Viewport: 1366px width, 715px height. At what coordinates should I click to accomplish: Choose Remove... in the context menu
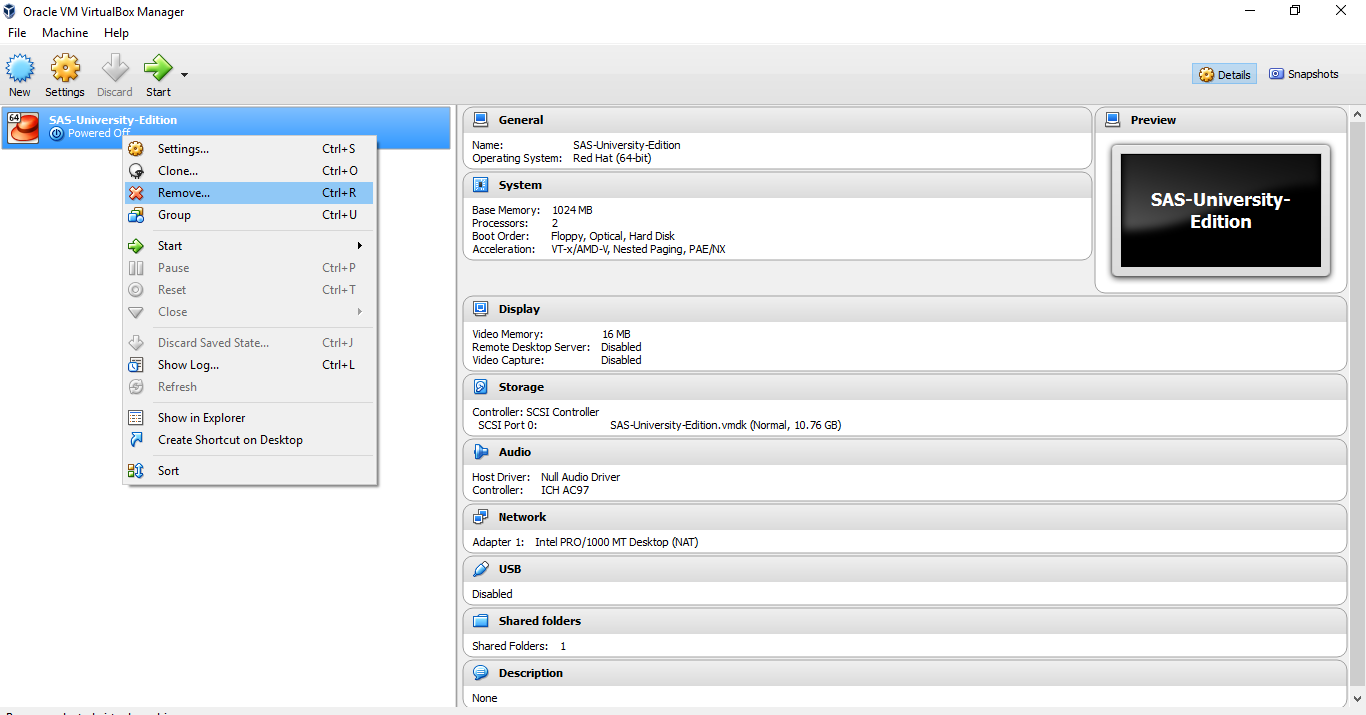[x=248, y=193]
